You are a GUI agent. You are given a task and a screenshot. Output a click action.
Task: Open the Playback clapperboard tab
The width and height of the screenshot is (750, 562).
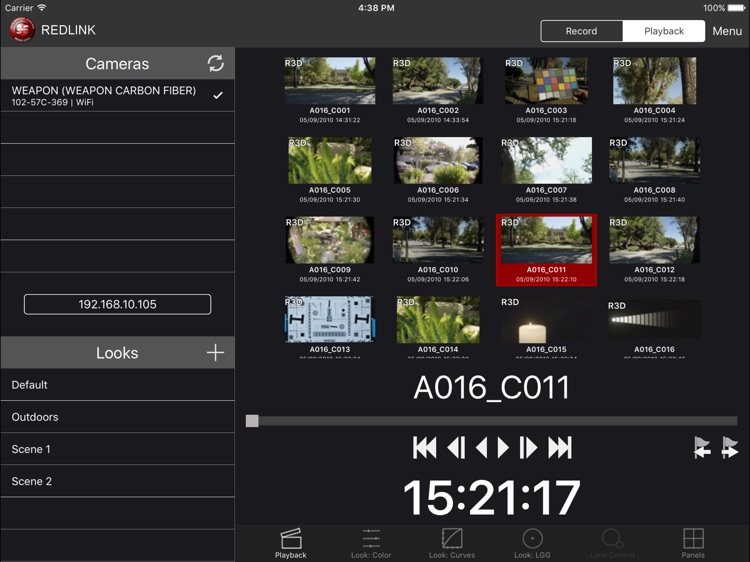291,543
